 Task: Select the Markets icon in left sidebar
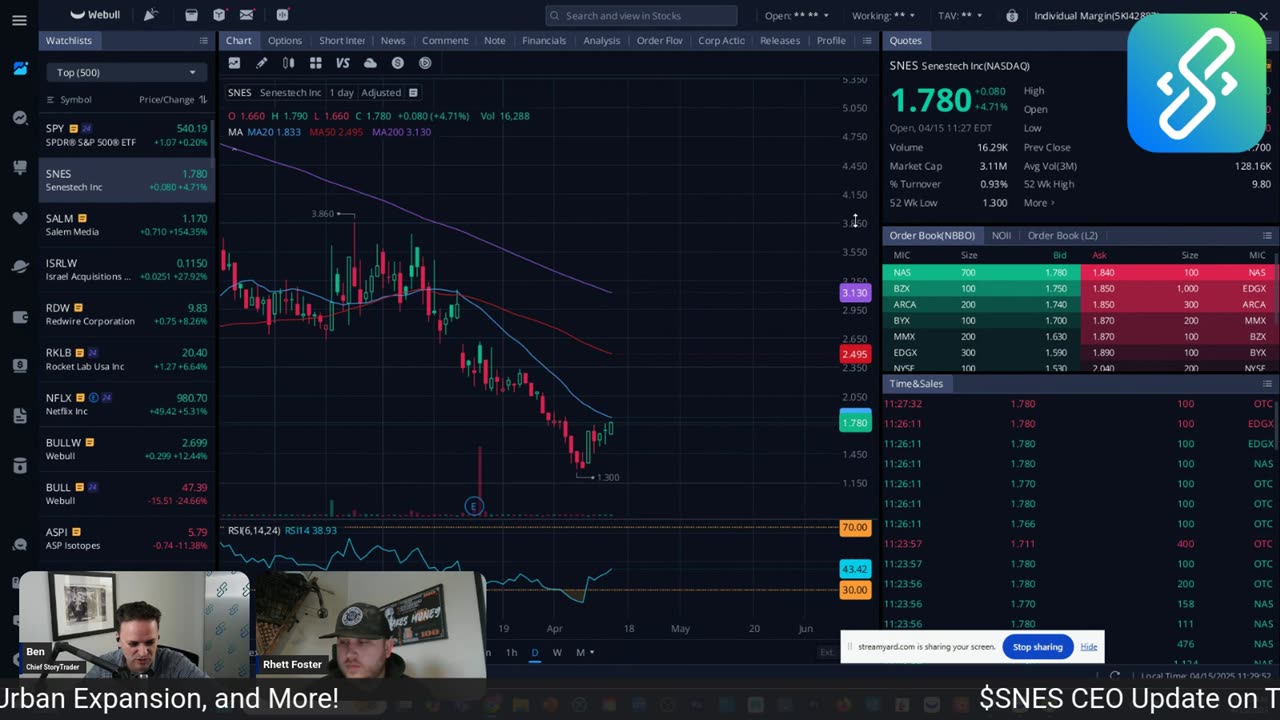(x=20, y=68)
